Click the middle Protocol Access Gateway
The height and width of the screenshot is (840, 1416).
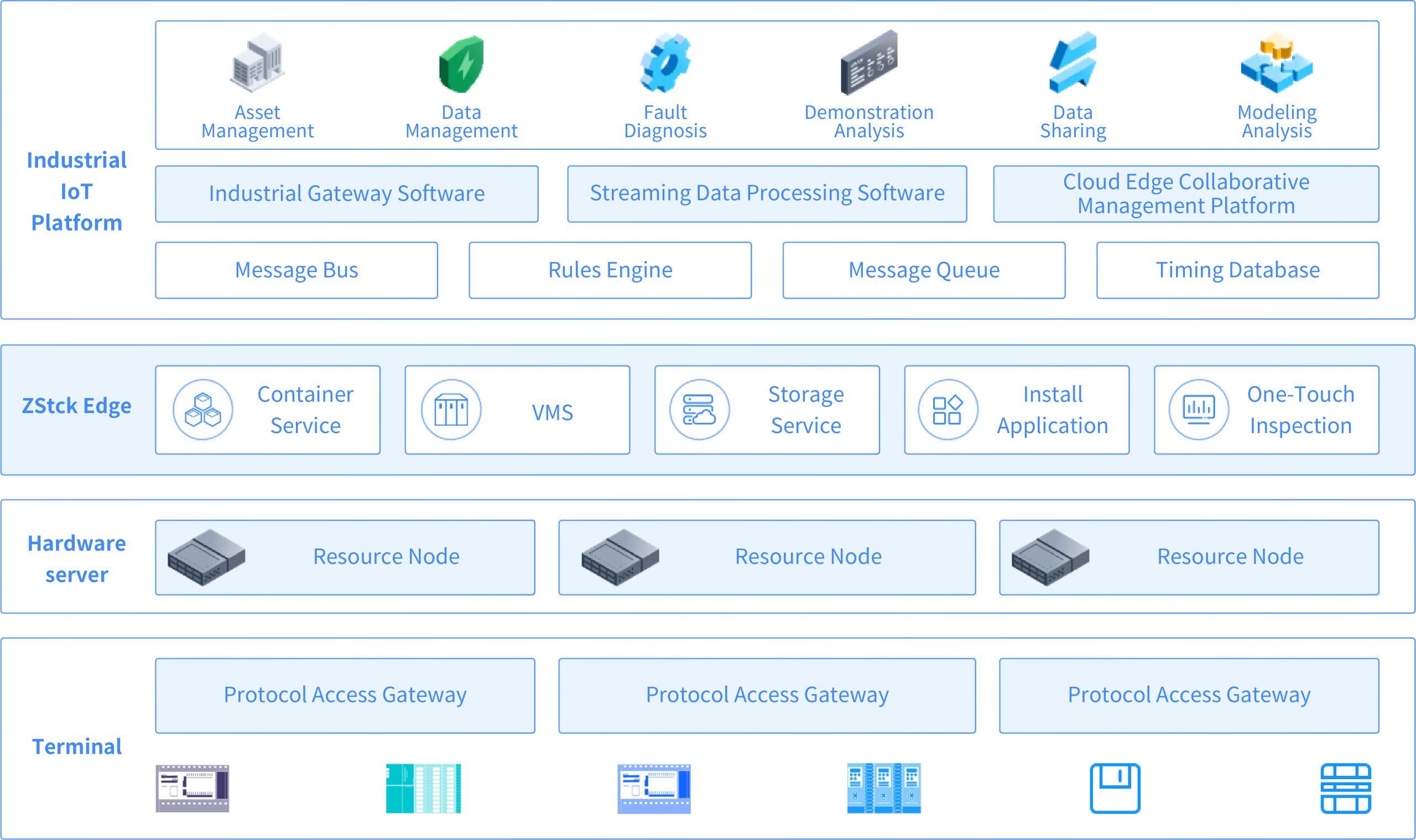click(767, 695)
